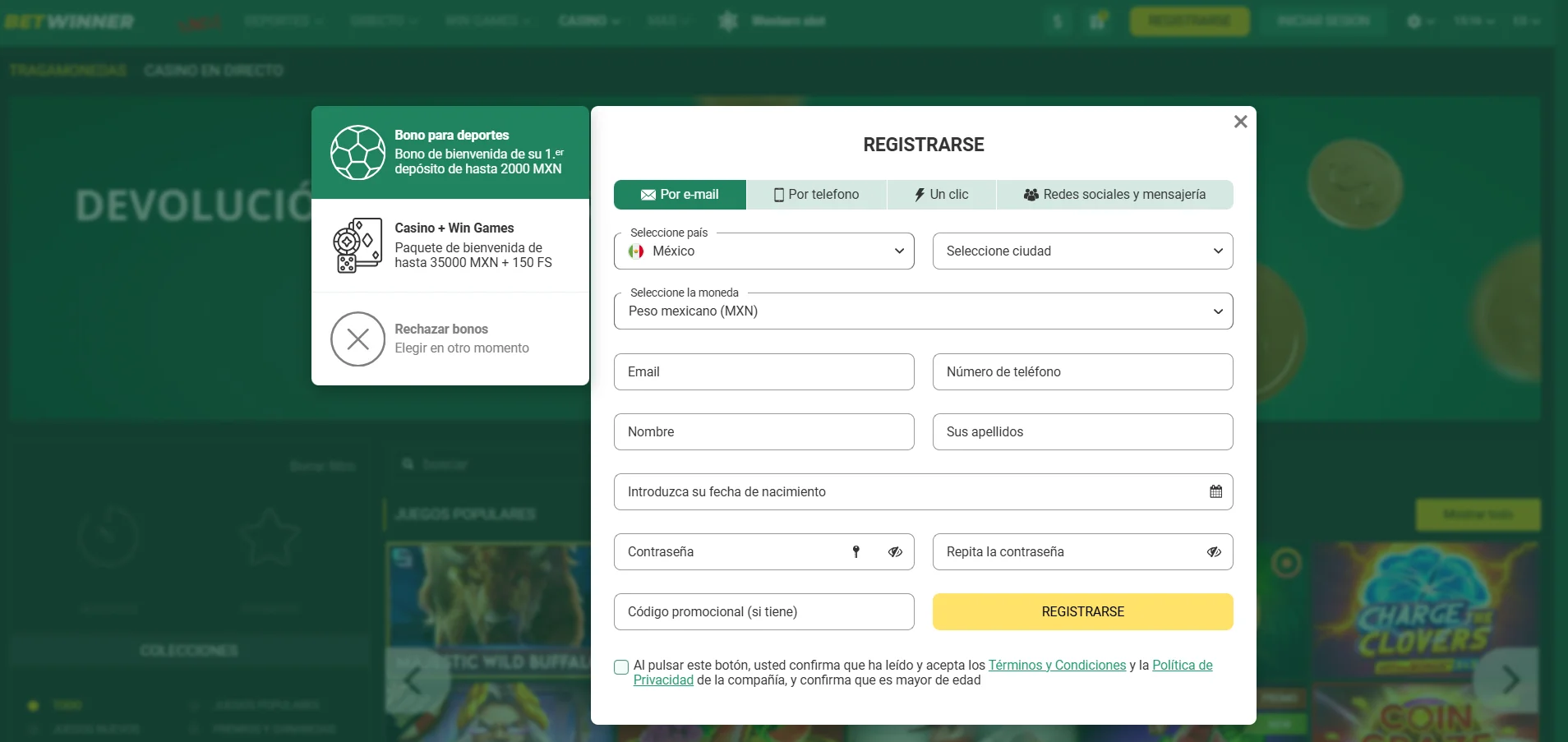Open the language dropdown in the header
The height and width of the screenshot is (742, 1568).
[x=1526, y=21]
